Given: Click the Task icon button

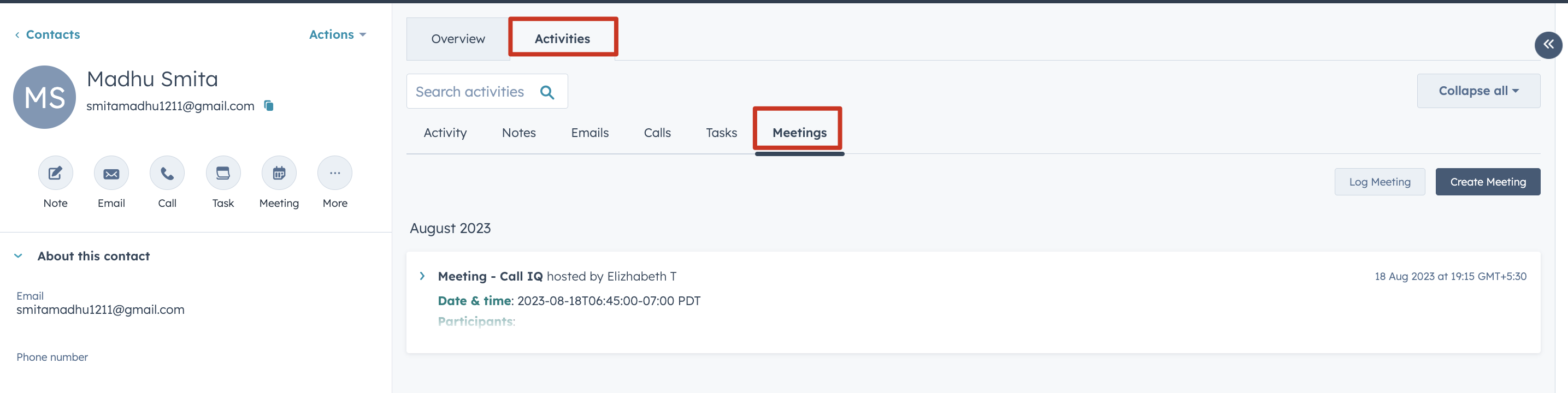Looking at the screenshot, I should (223, 174).
